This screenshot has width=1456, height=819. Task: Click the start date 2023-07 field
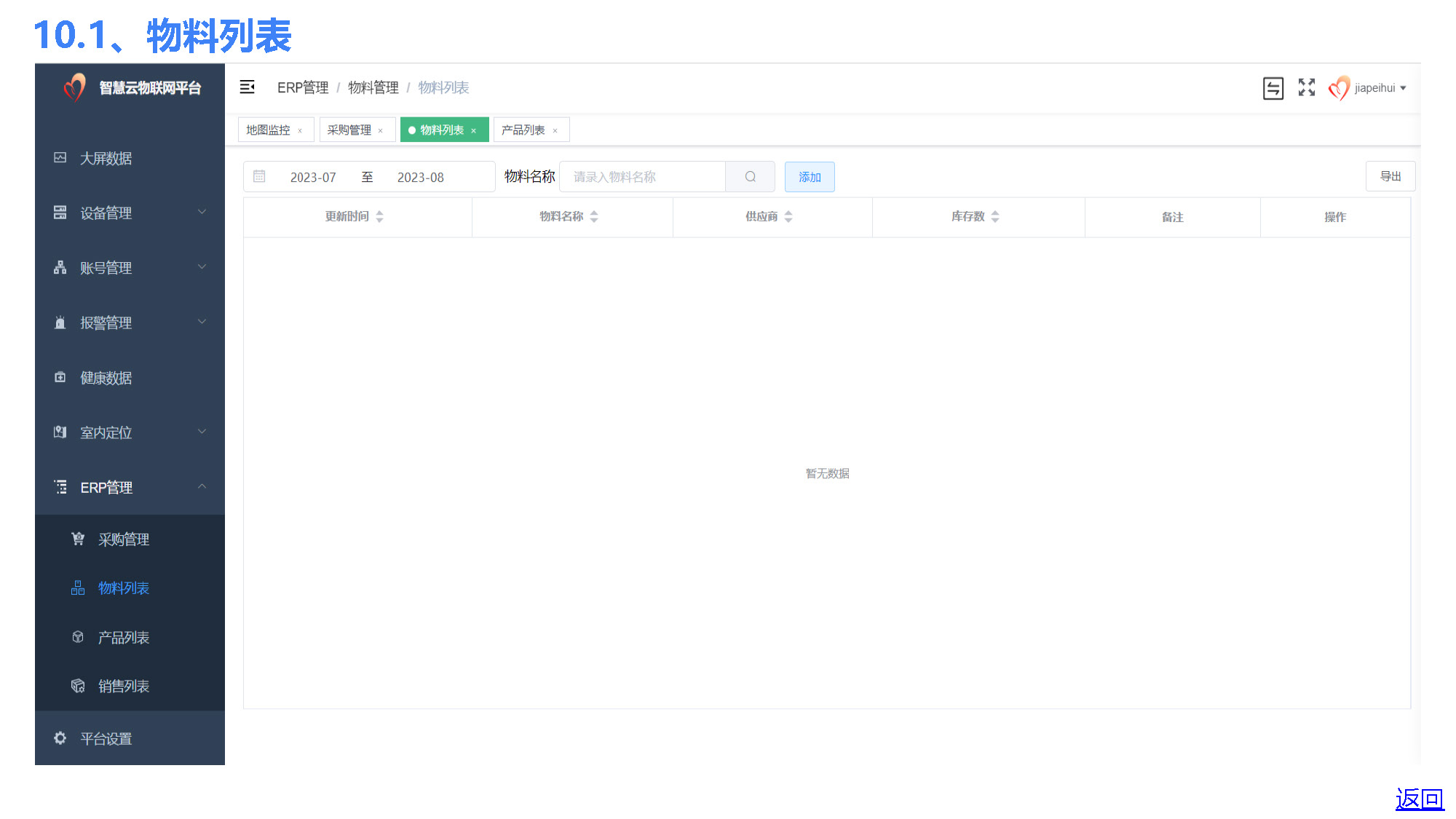tap(313, 177)
